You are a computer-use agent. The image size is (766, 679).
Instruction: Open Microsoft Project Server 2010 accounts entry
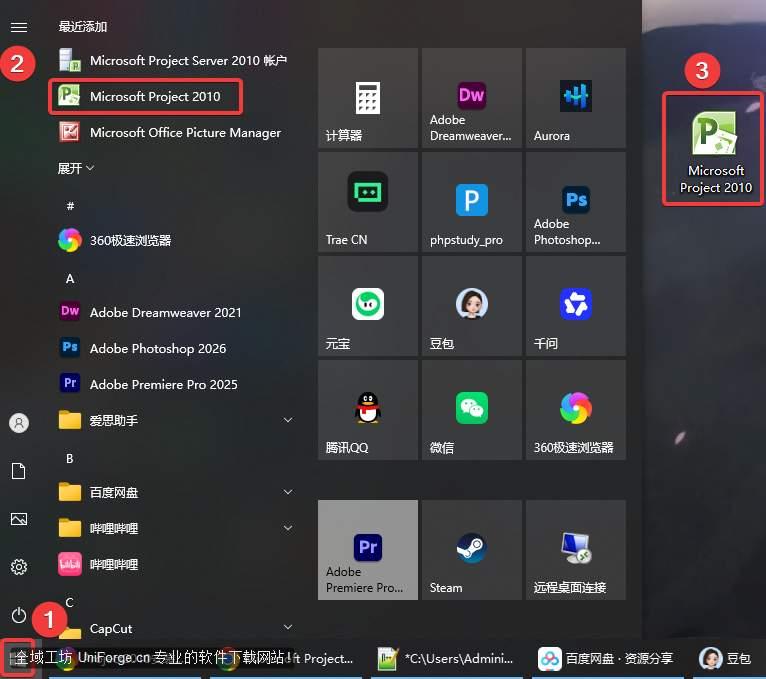[173, 61]
